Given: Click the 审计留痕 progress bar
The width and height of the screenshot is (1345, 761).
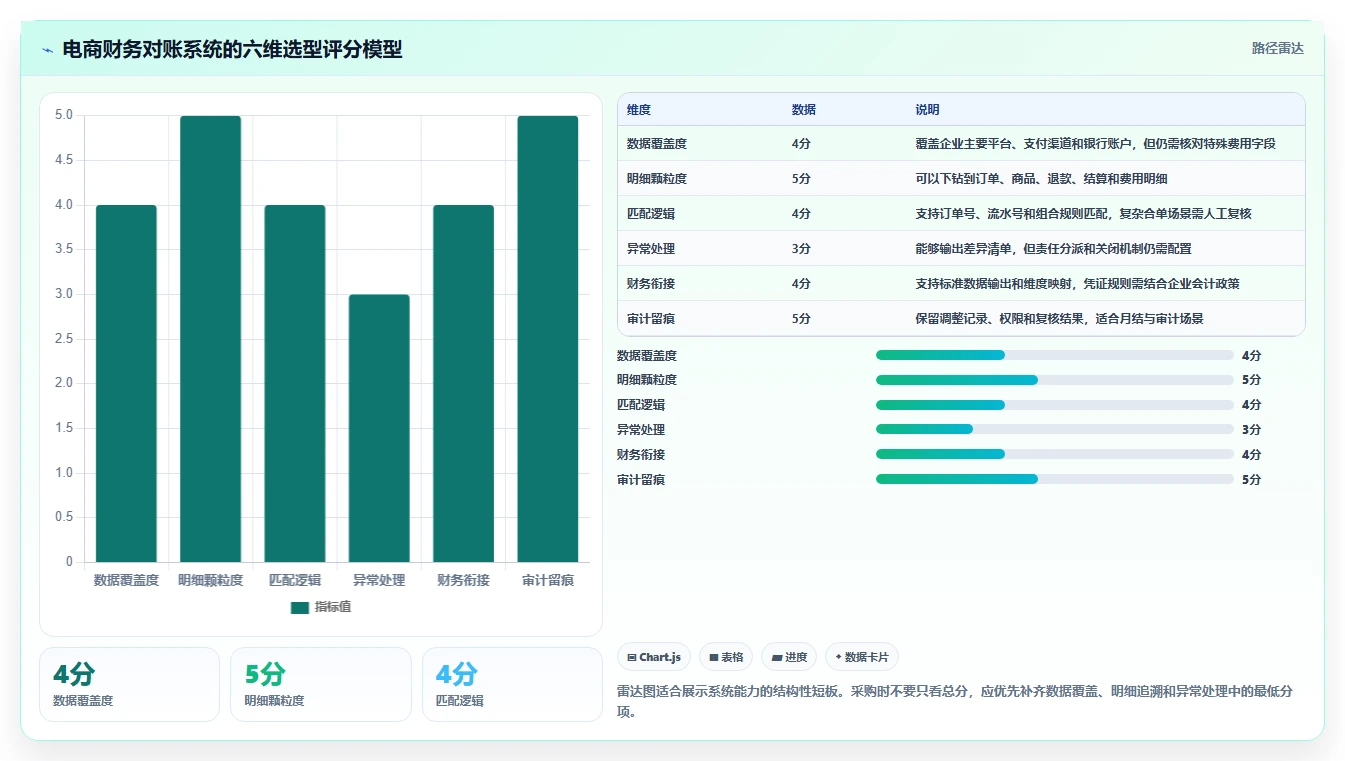Looking at the screenshot, I should tap(1055, 479).
